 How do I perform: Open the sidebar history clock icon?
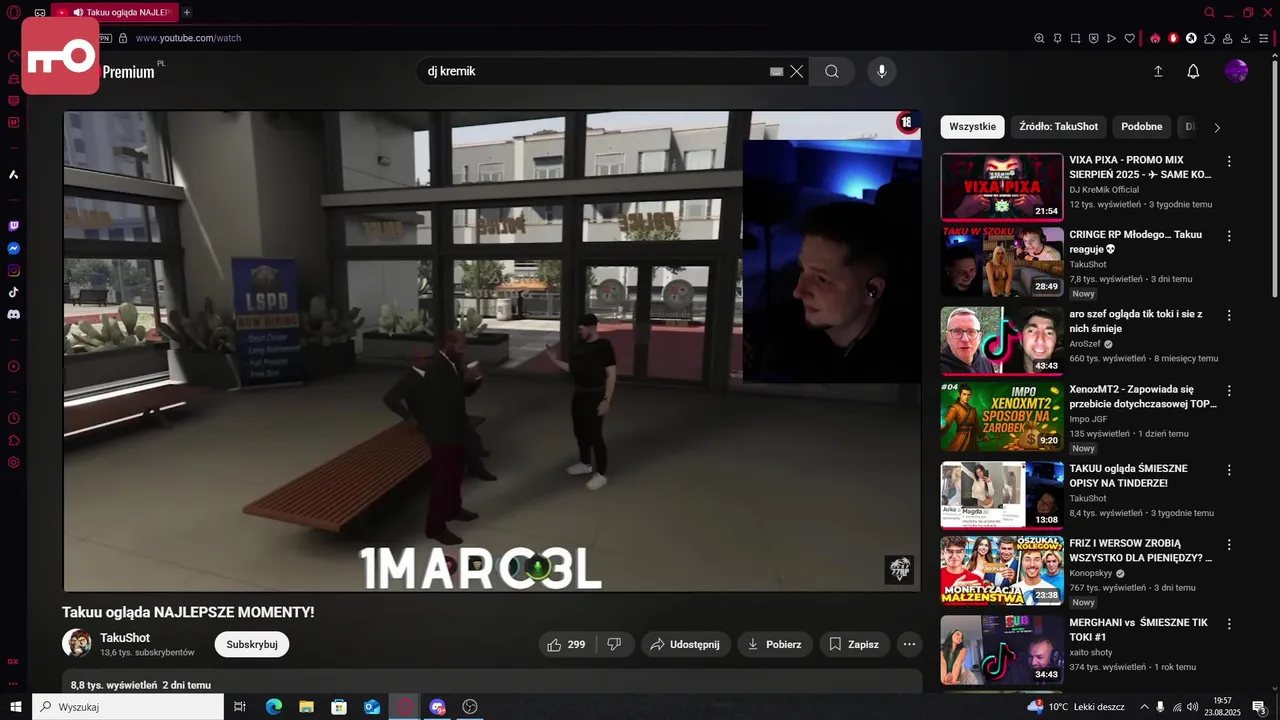(14, 418)
